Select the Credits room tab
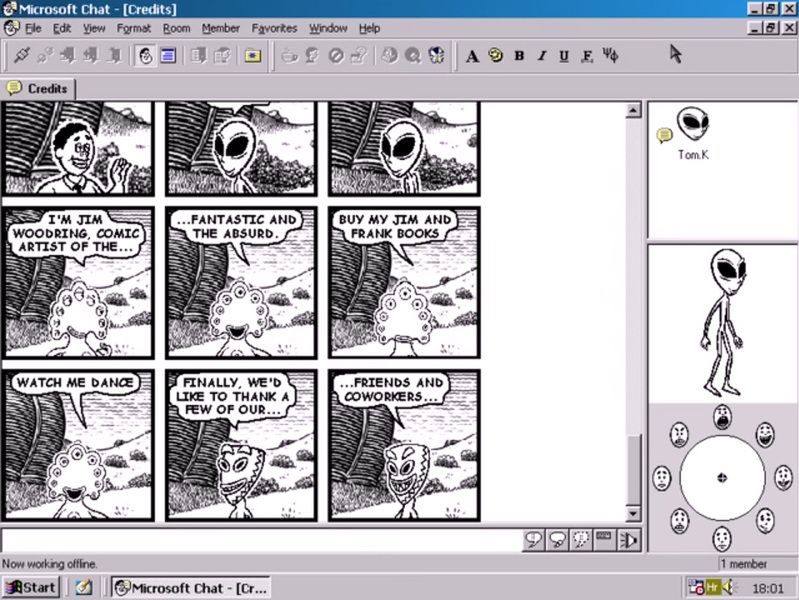The width and height of the screenshot is (799, 600). [37, 89]
